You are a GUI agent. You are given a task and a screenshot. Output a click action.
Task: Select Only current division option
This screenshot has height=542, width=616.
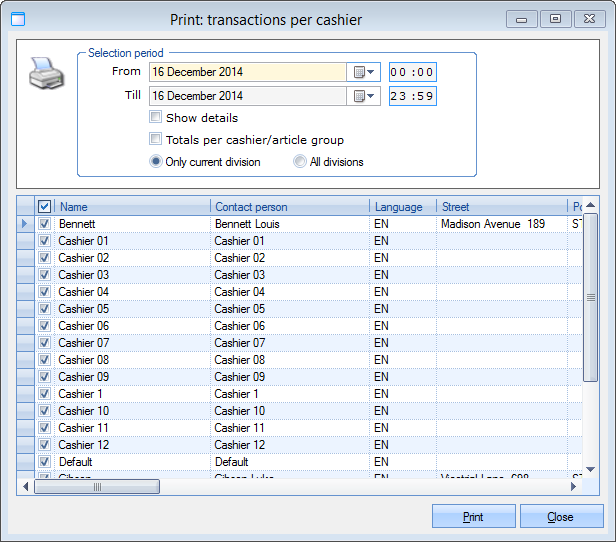(x=156, y=162)
